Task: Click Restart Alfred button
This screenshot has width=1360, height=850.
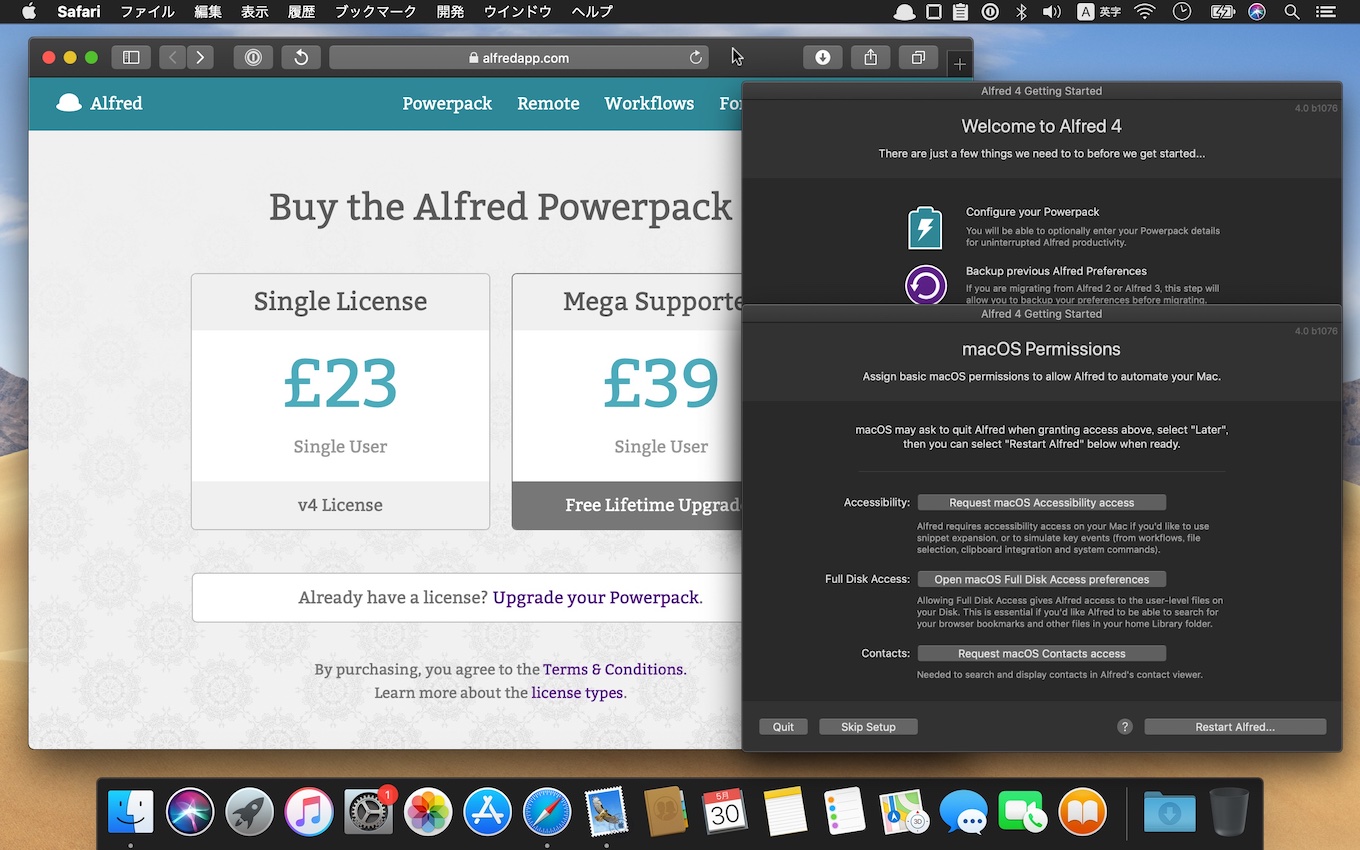Action: coord(1235,727)
